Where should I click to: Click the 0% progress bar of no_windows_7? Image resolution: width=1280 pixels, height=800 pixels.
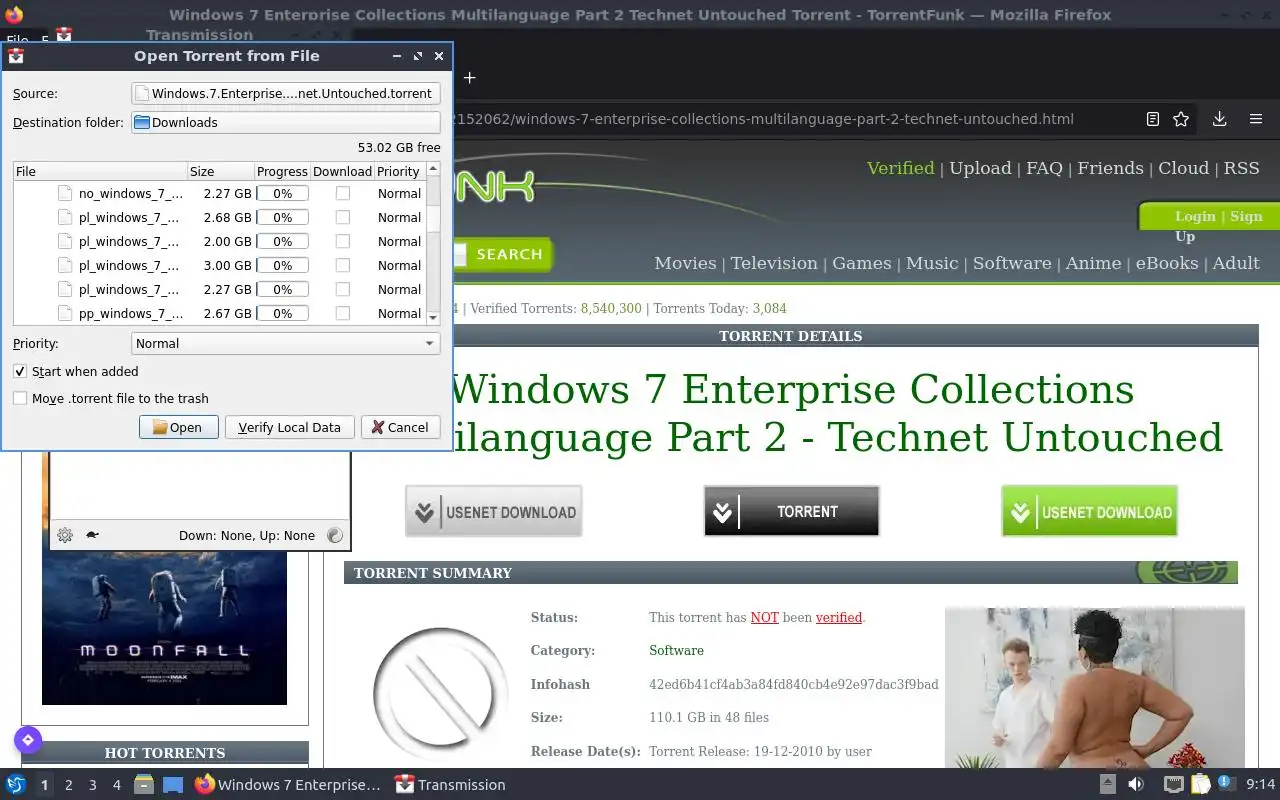tap(283, 193)
